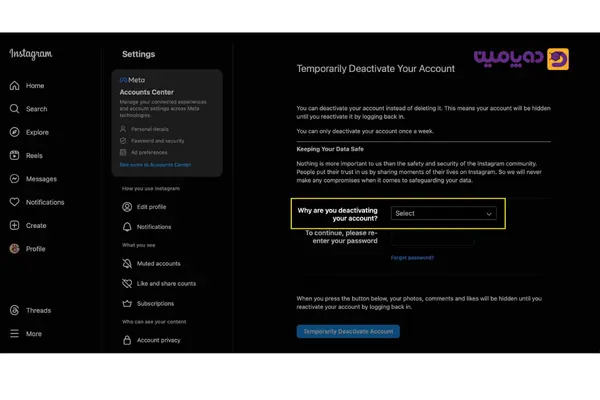This screenshot has height=400, width=600.
Task: Click the Notifications heart icon
Action: (x=15, y=202)
